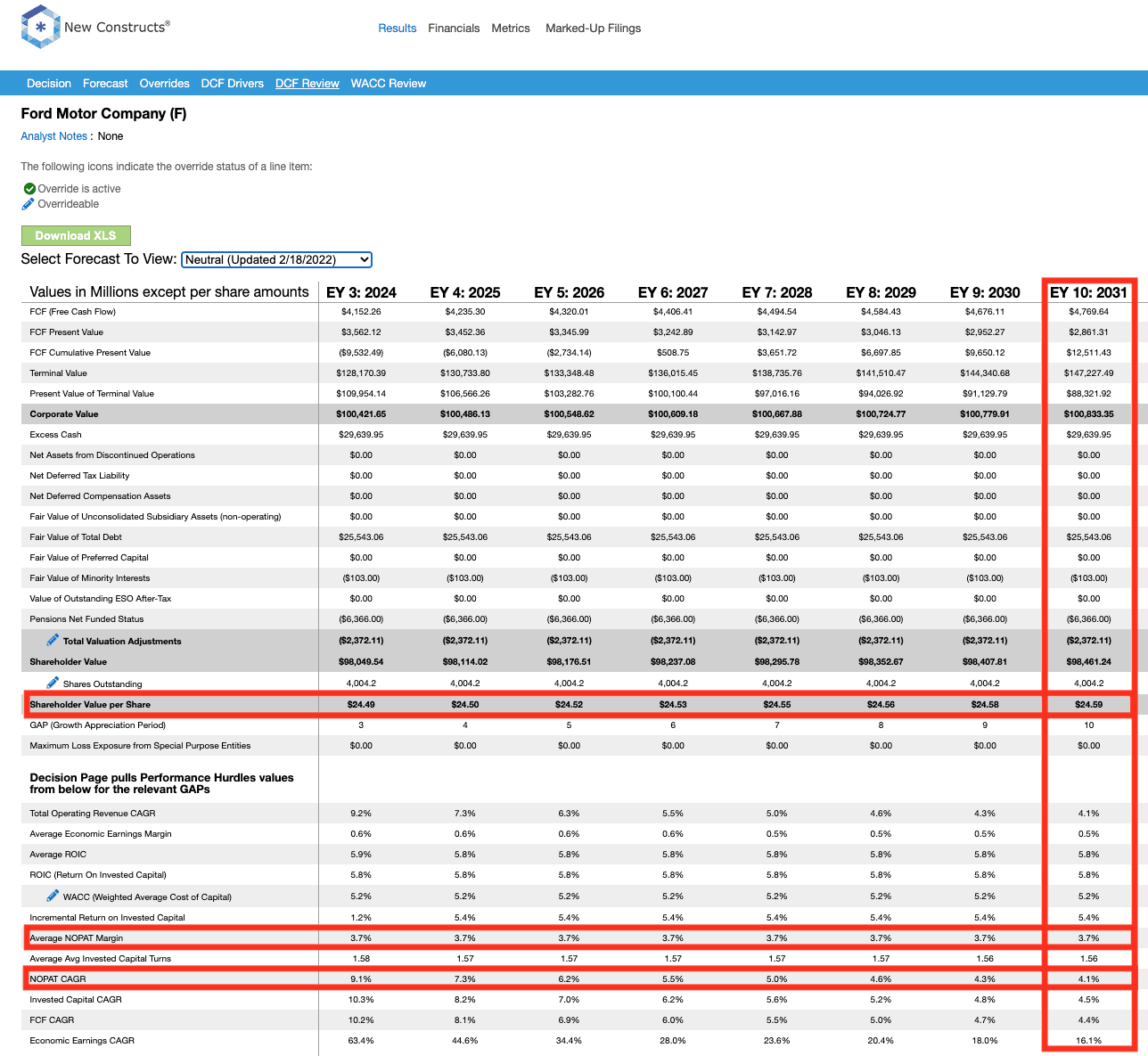The height and width of the screenshot is (1056, 1148).
Task: Click the Fair Value of Total Debt label
Action: [76, 537]
